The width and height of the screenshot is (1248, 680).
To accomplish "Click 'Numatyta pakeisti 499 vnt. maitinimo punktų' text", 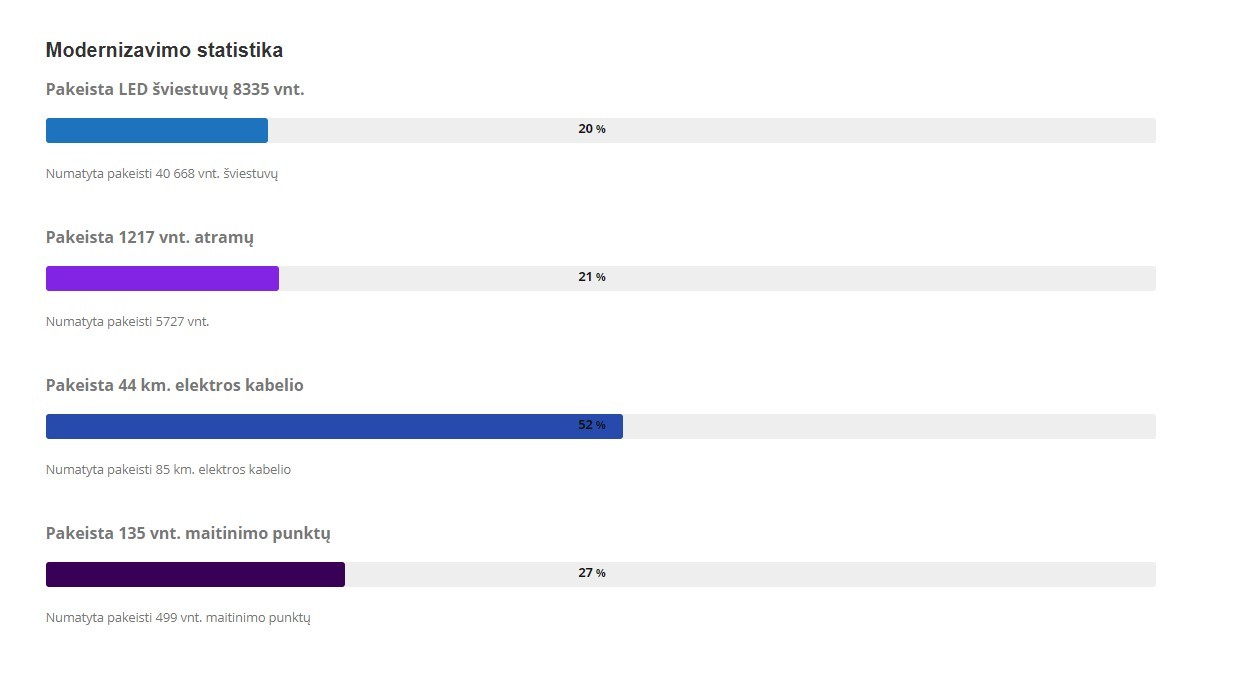I will (x=178, y=618).
